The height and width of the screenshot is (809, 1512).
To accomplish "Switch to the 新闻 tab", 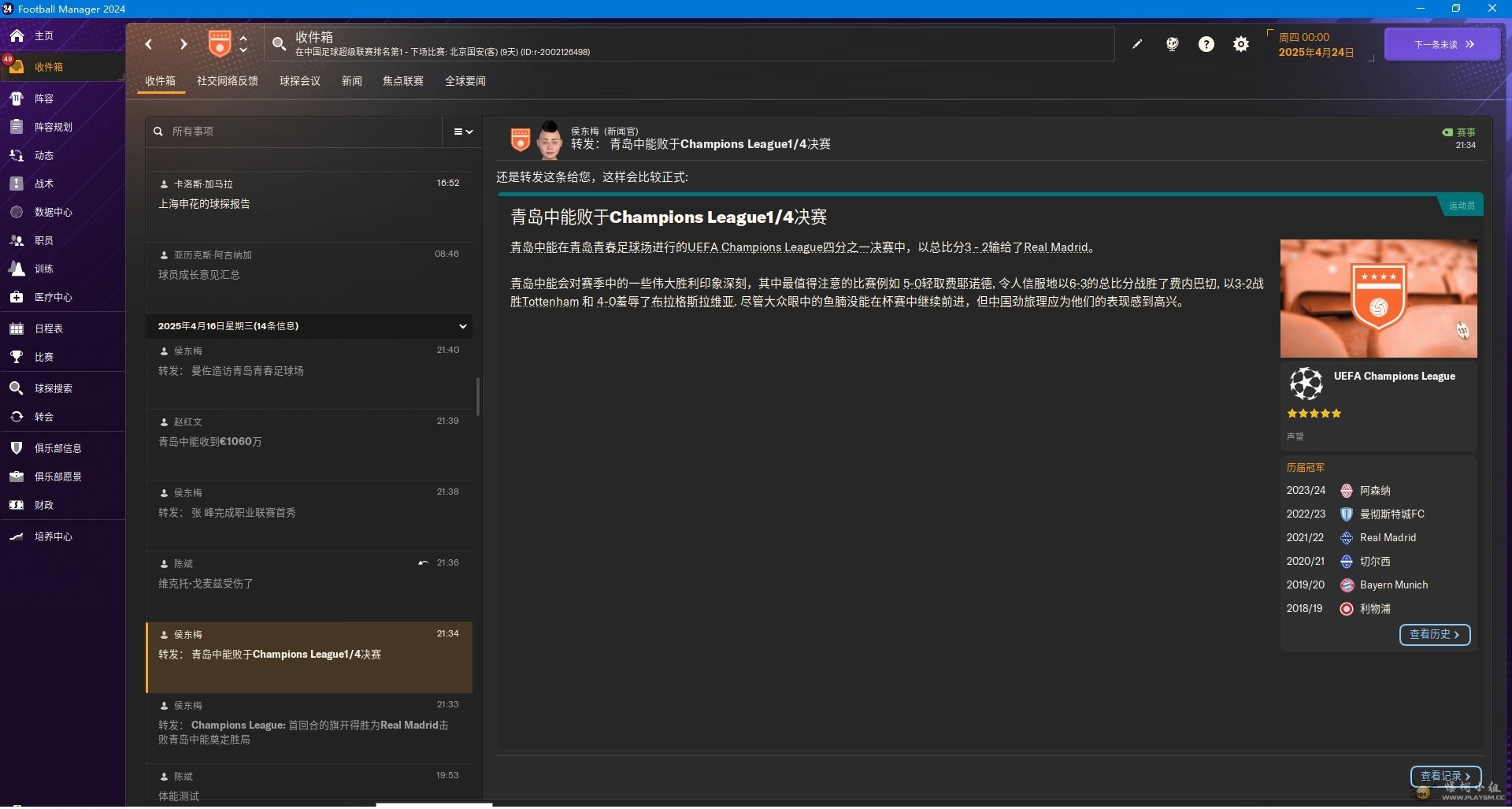I will (x=352, y=81).
